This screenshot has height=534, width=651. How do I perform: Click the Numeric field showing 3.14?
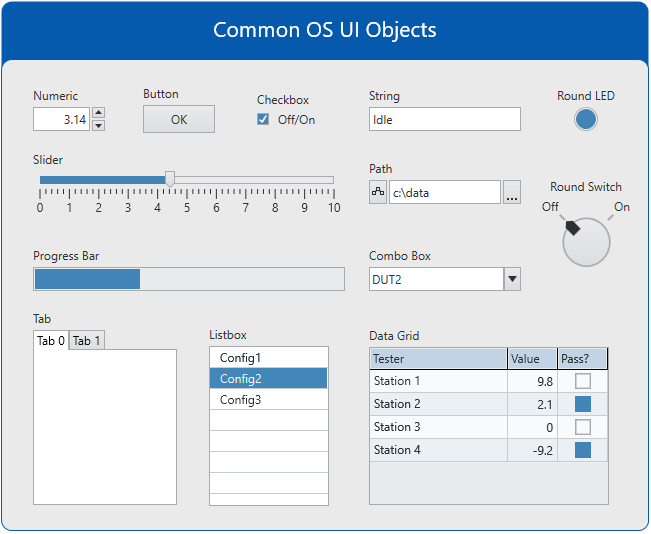coord(61,119)
